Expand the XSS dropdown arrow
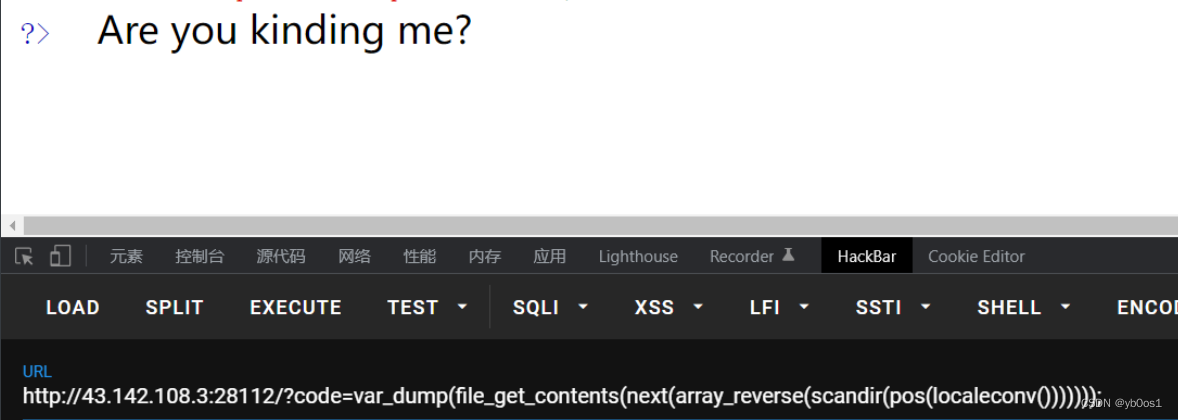This screenshot has height=420, width=1178. tap(698, 307)
